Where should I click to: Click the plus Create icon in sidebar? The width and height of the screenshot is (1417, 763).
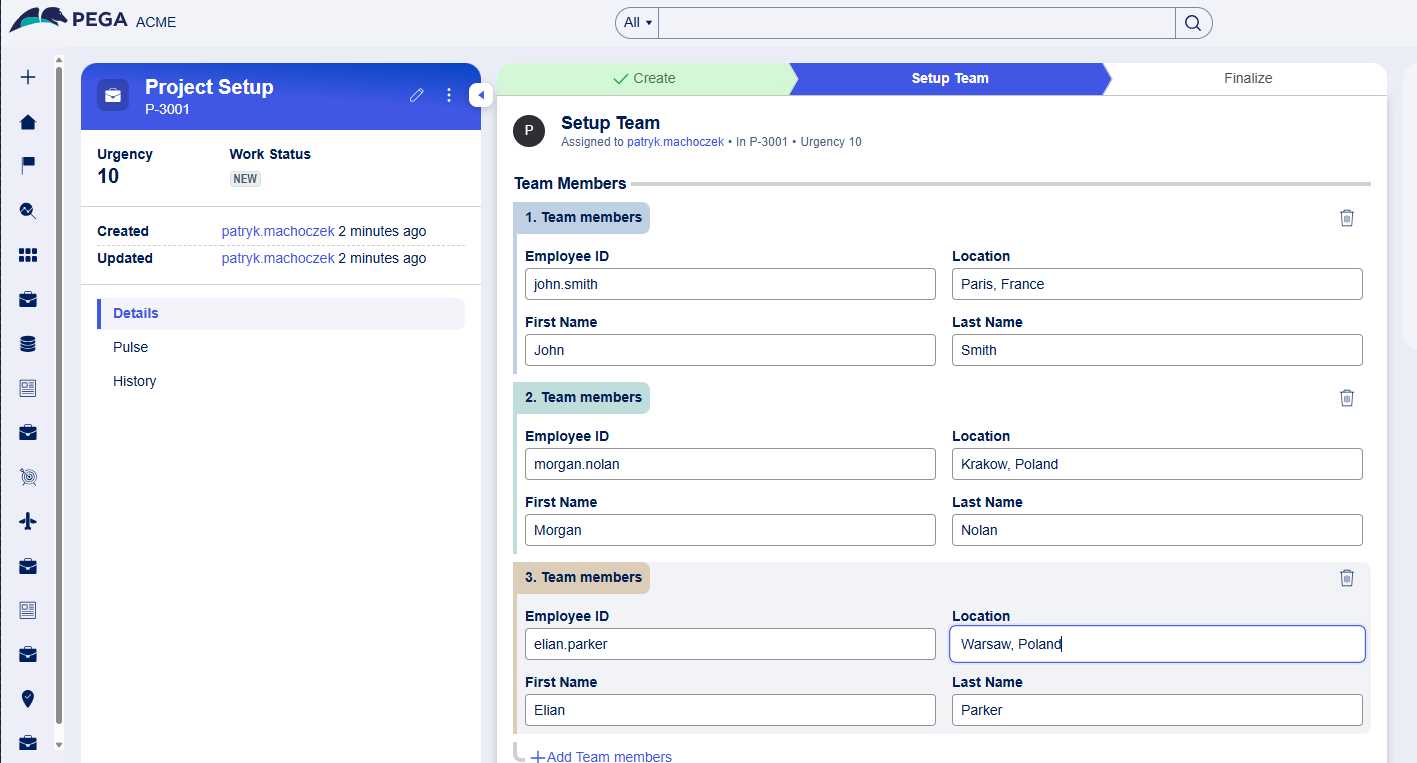click(28, 77)
